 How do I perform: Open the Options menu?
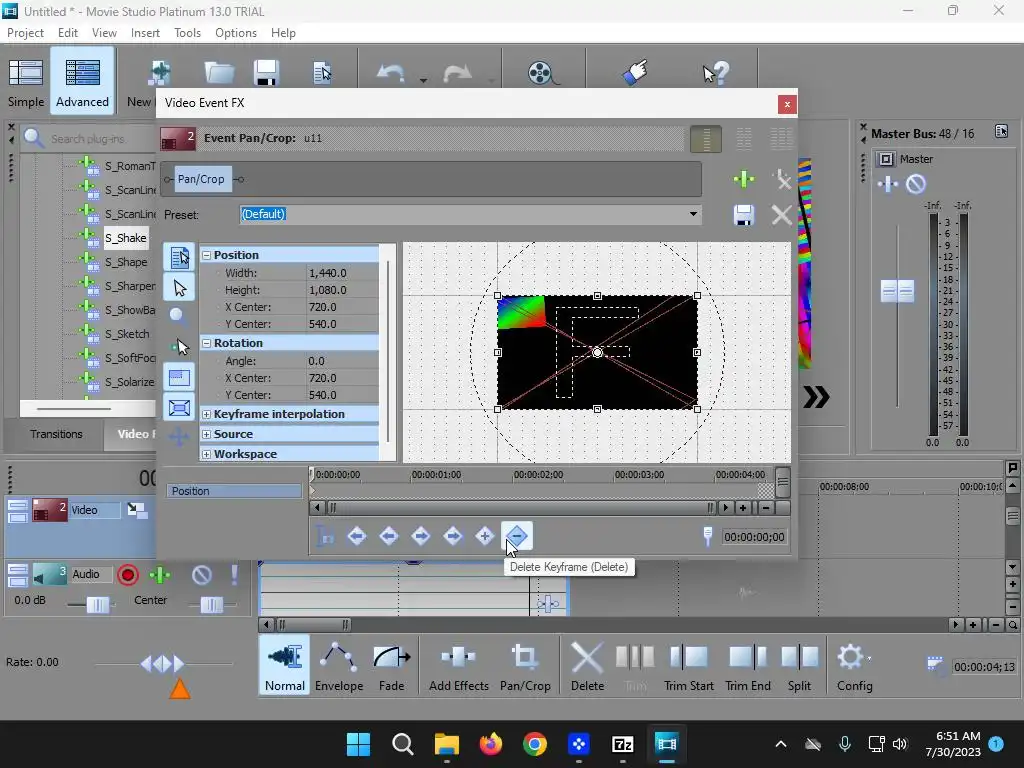(236, 33)
